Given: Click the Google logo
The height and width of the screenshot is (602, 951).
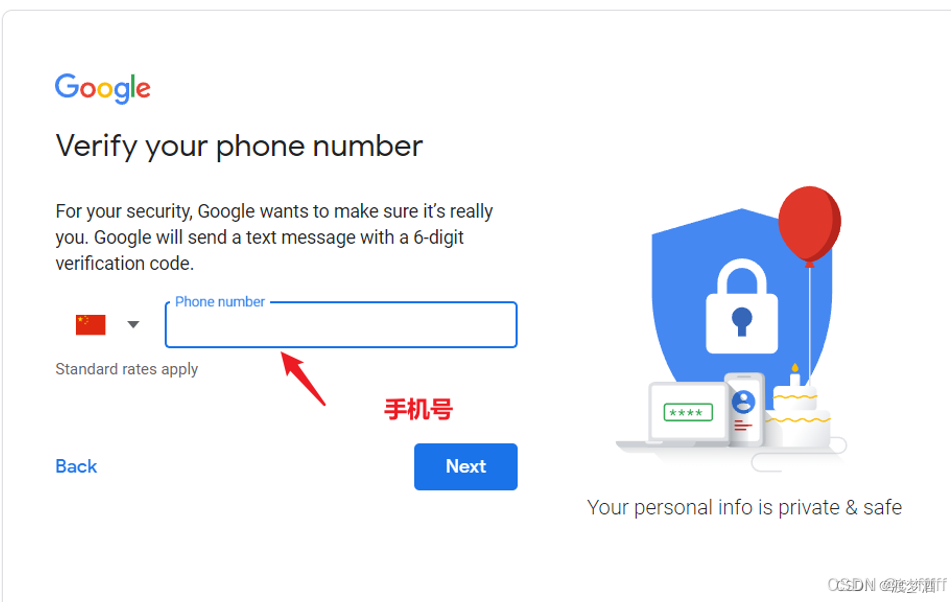Looking at the screenshot, I should coord(102,89).
